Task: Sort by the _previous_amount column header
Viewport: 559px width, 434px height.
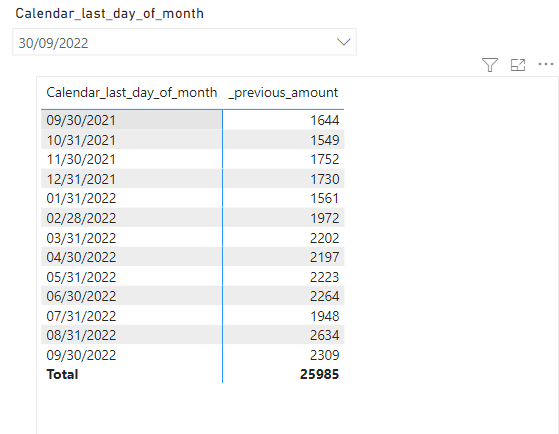Action: (x=283, y=93)
